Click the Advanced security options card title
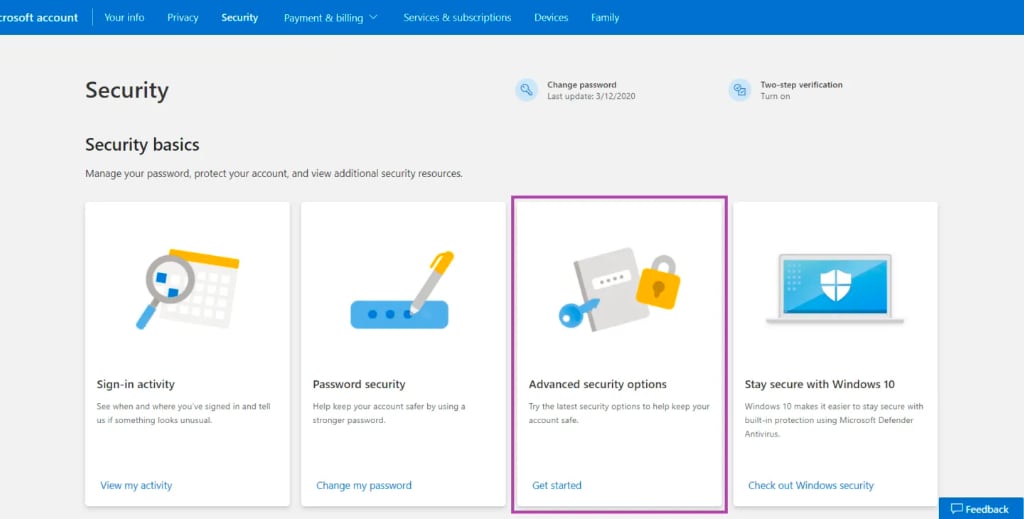The image size is (1024, 519). pos(598,384)
